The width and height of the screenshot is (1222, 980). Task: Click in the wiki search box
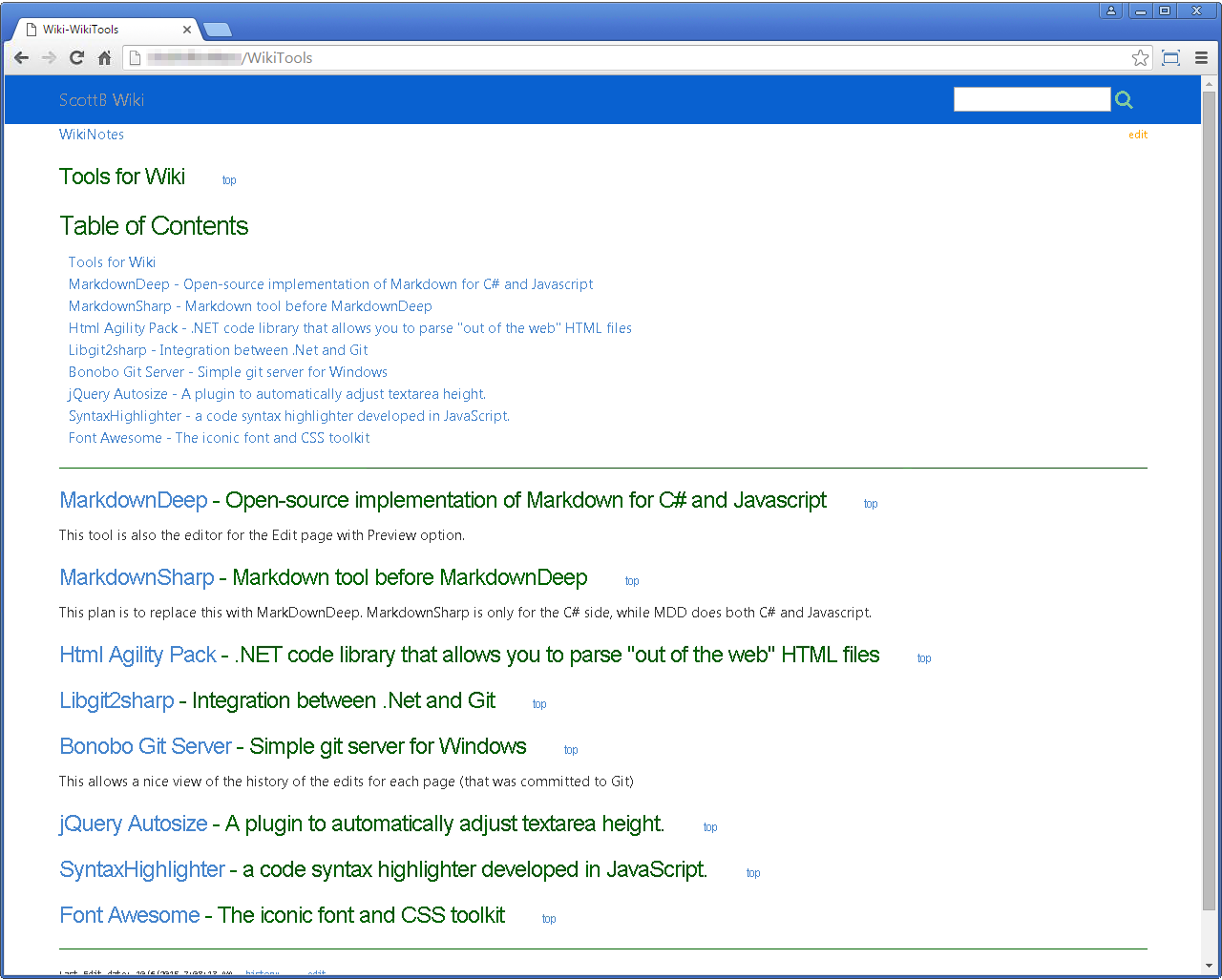click(1031, 99)
